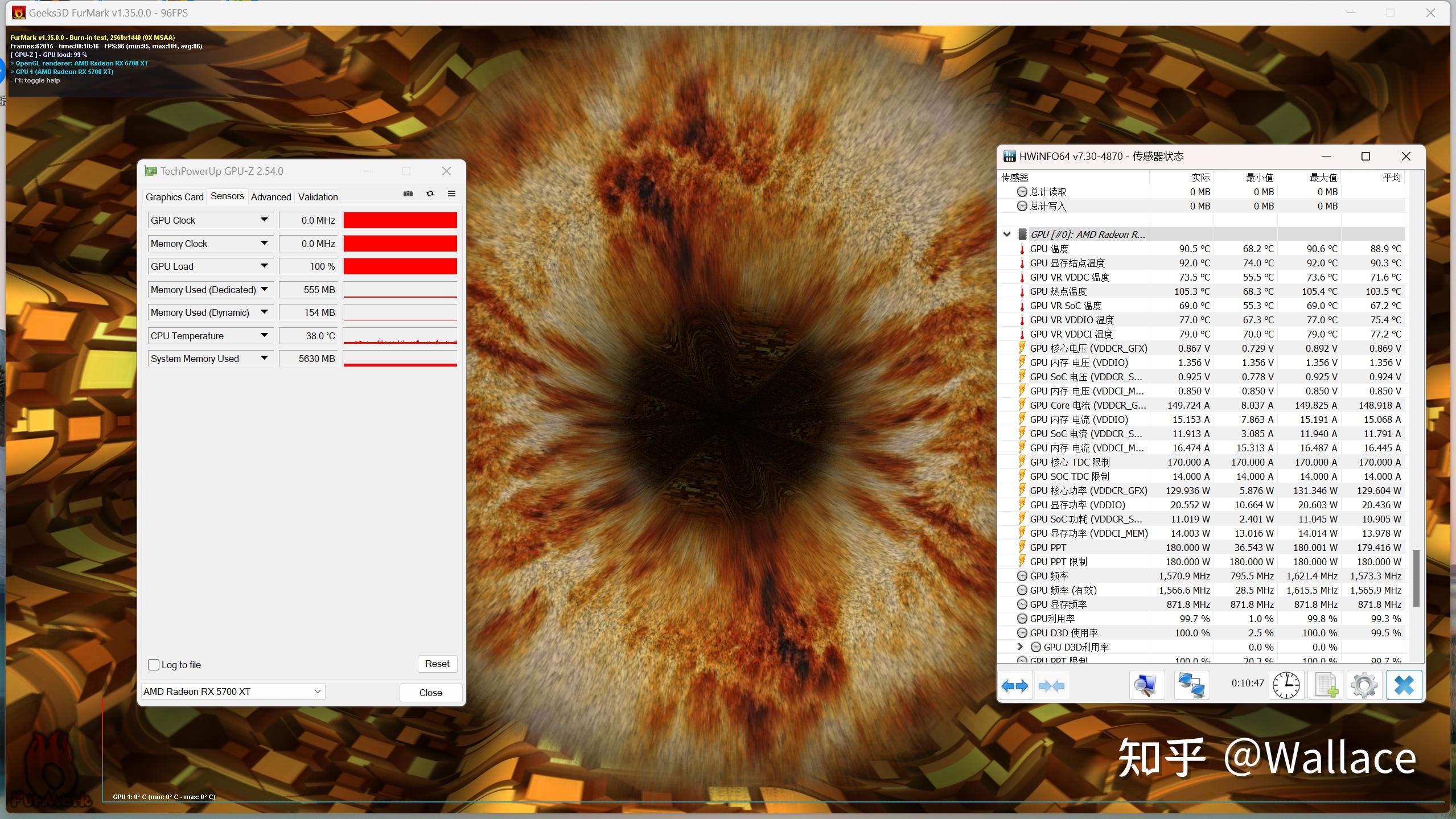Drag the GPU Load red bar slider
Image resolution: width=1456 pixels, height=819 pixels.
pyautogui.click(x=399, y=266)
